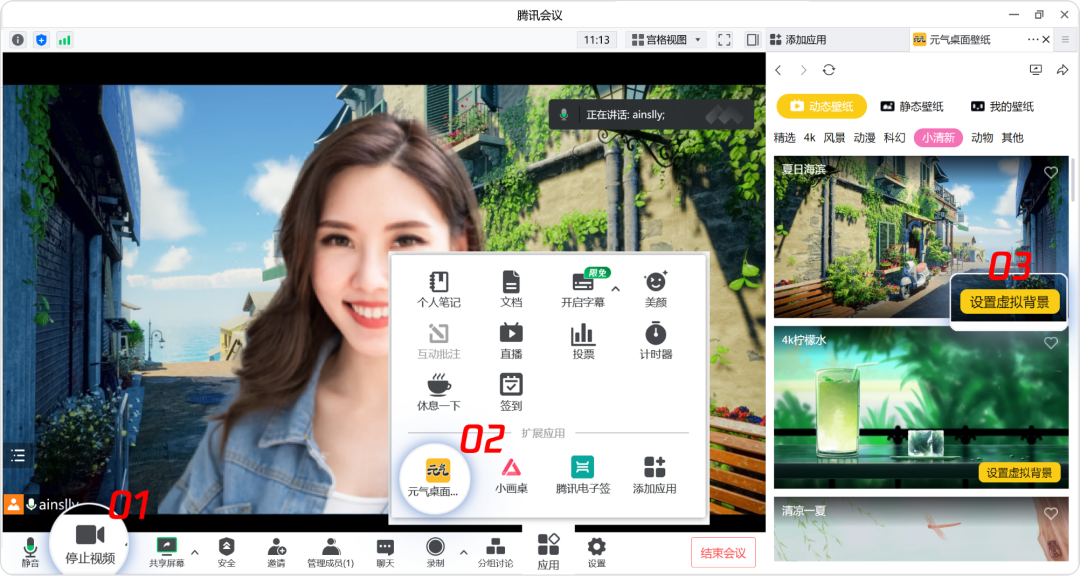Open the meeting info icon
This screenshot has height=576, width=1080.
point(18,40)
